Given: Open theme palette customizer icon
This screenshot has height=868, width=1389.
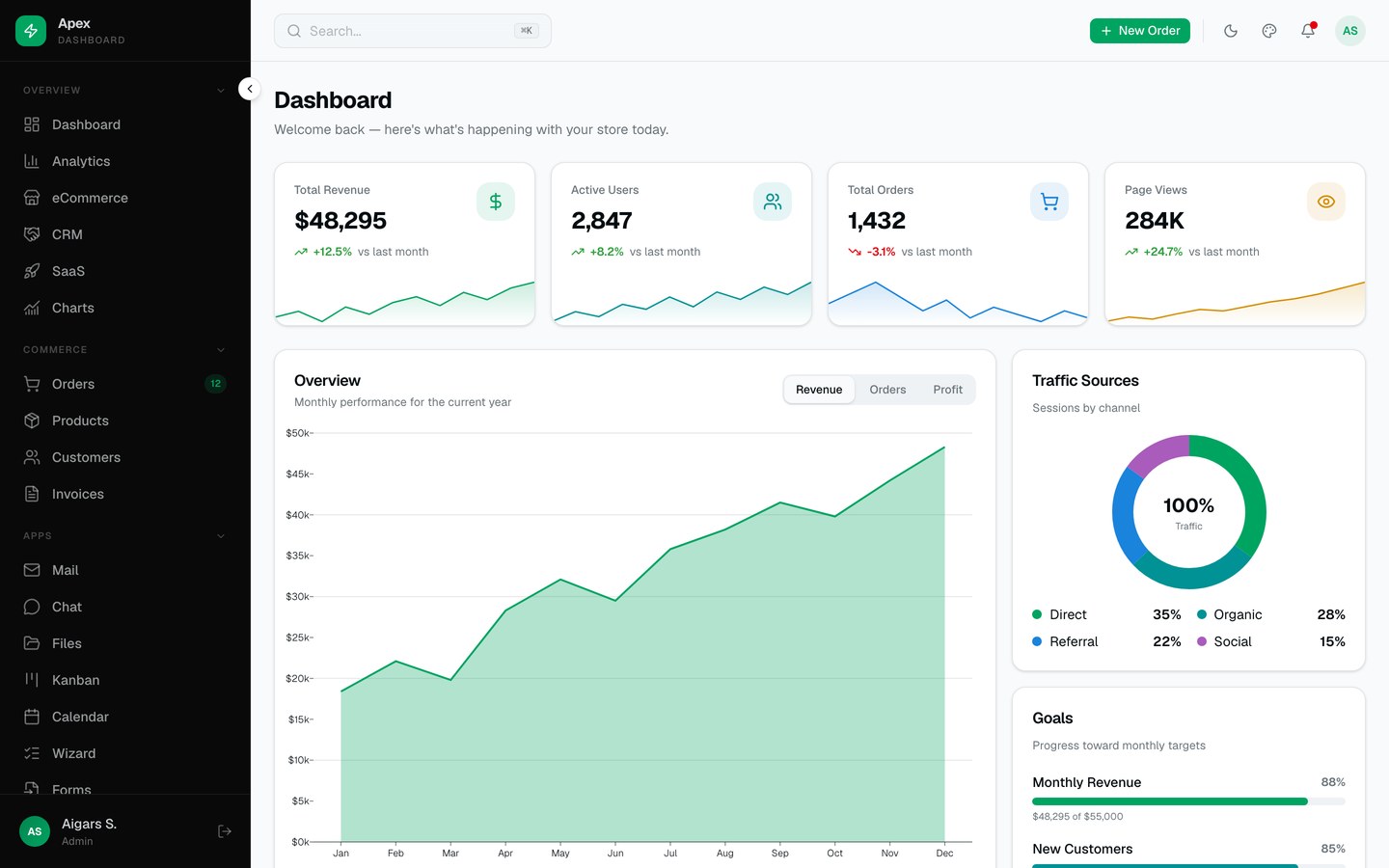Looking at the screenshot, I should click(1269, 31).
